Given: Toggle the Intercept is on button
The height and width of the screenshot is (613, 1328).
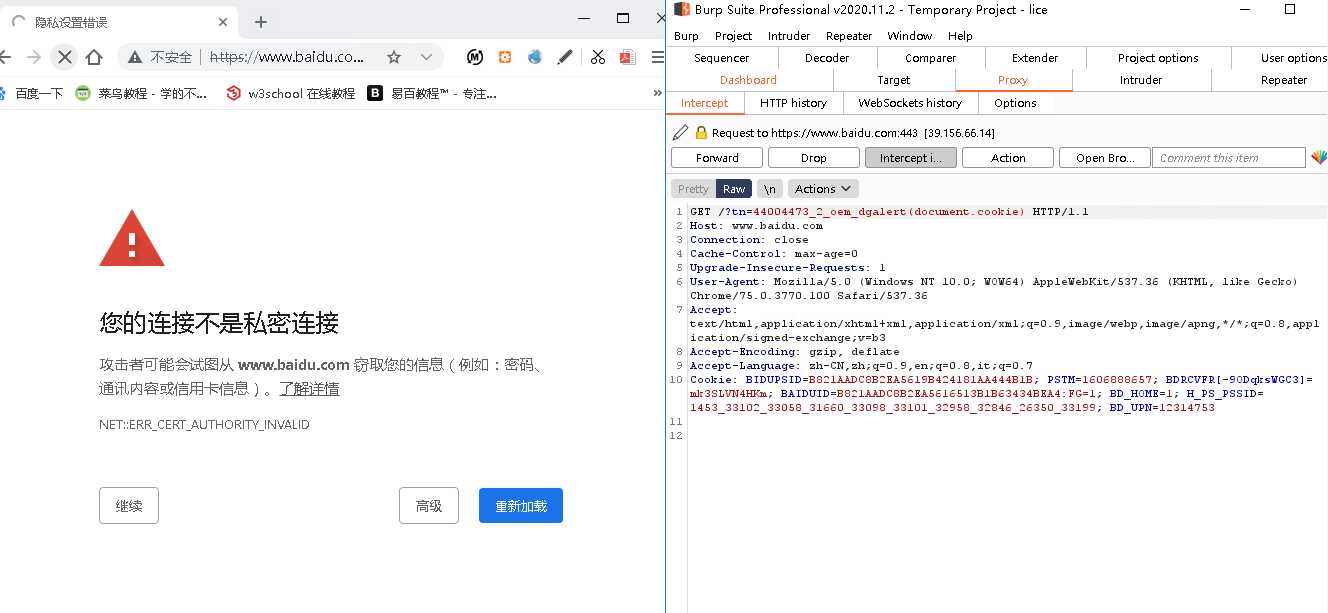Looking at the screenshot, I should click(911, 158).
